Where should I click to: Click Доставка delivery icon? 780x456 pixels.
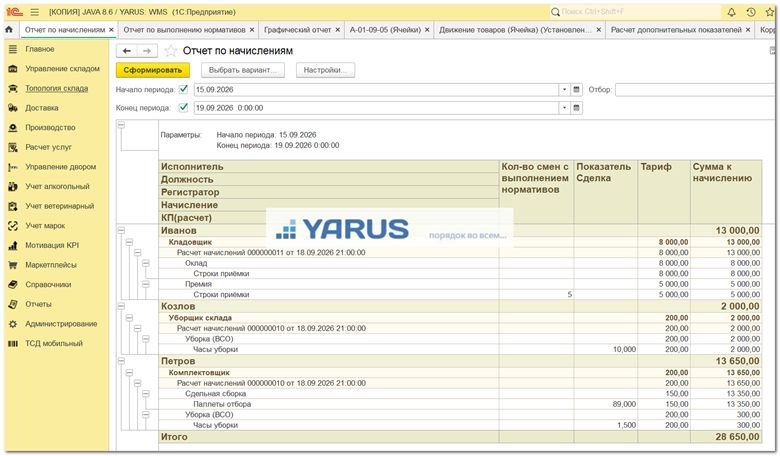pyautogui.click(x=13, y=108)
